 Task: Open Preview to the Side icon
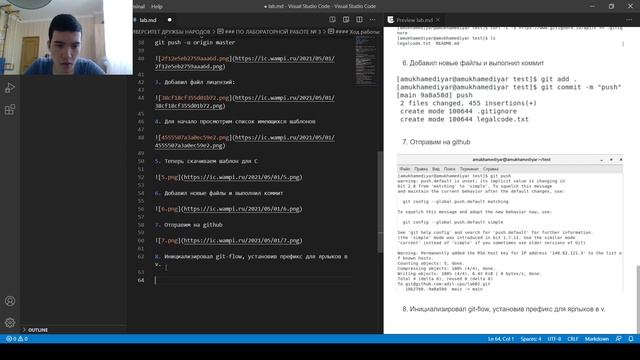coord(346,20)
